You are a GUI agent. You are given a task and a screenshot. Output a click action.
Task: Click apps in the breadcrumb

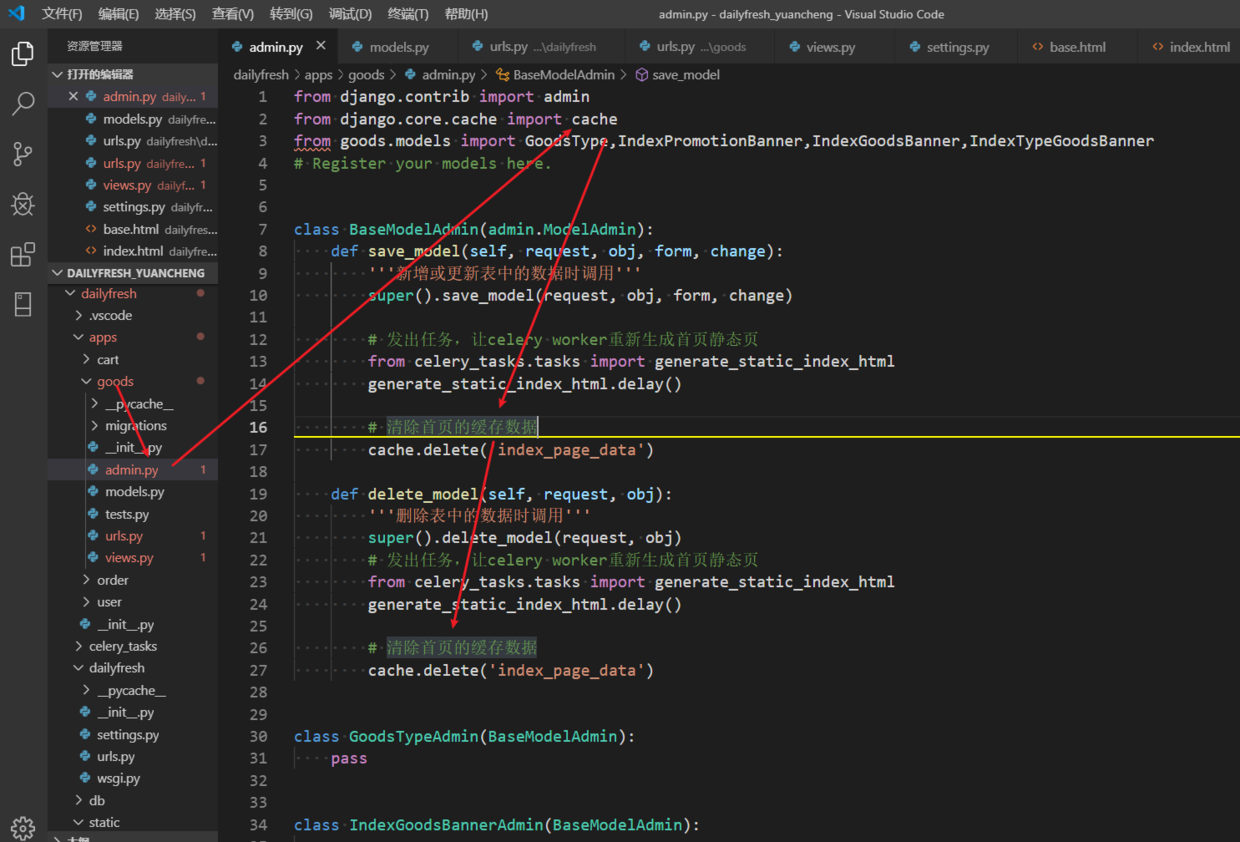click(x=318, y=75)
